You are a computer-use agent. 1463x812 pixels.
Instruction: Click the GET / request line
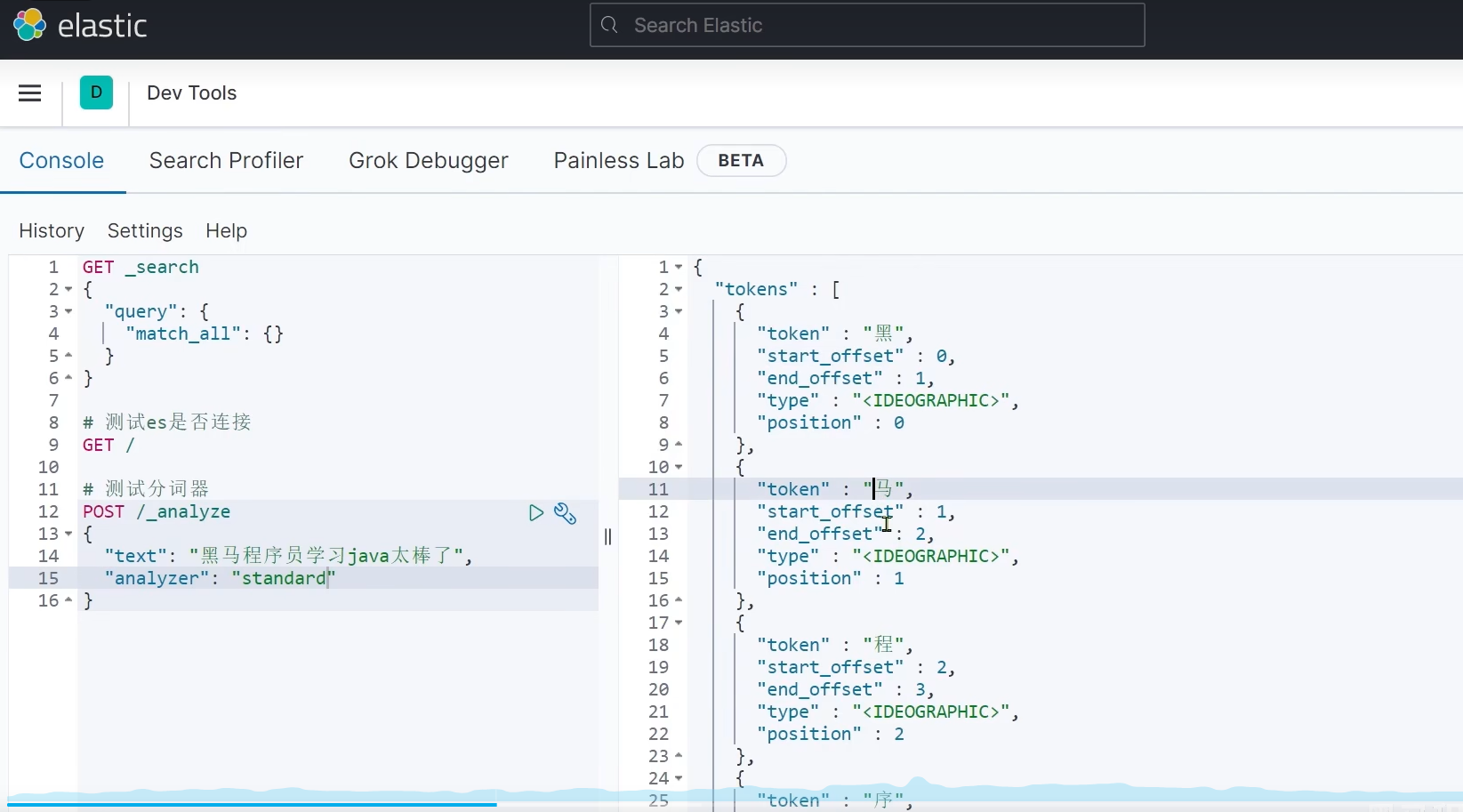coord(109,445)
